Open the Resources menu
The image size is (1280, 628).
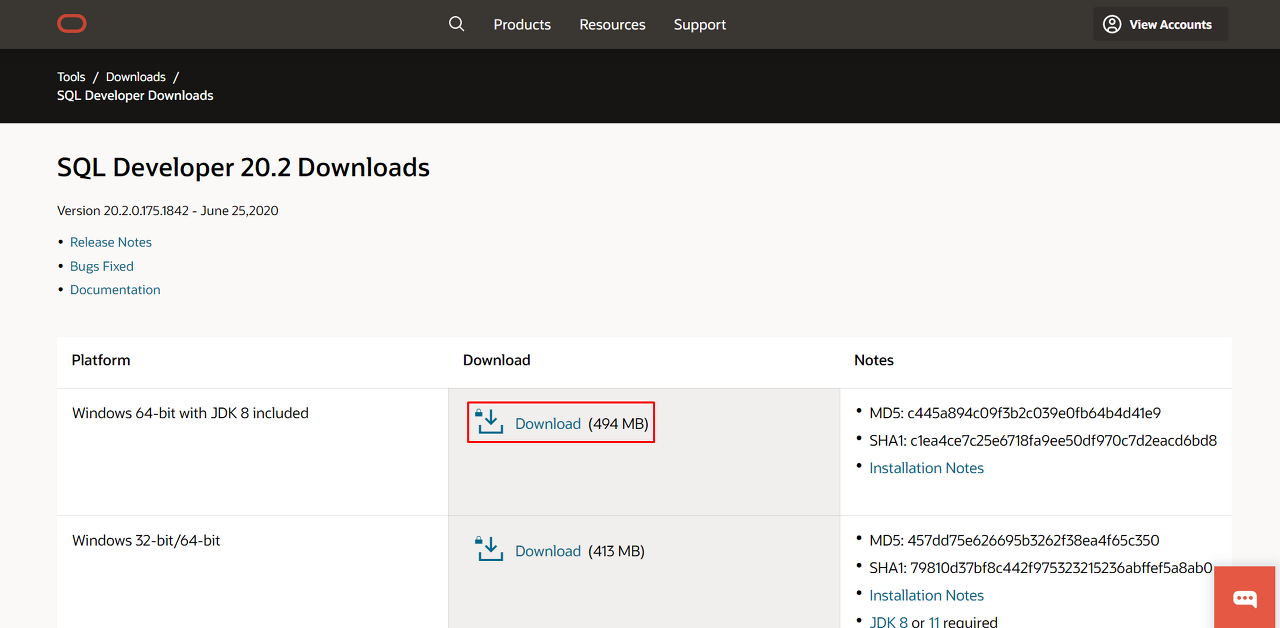[612, 24]
